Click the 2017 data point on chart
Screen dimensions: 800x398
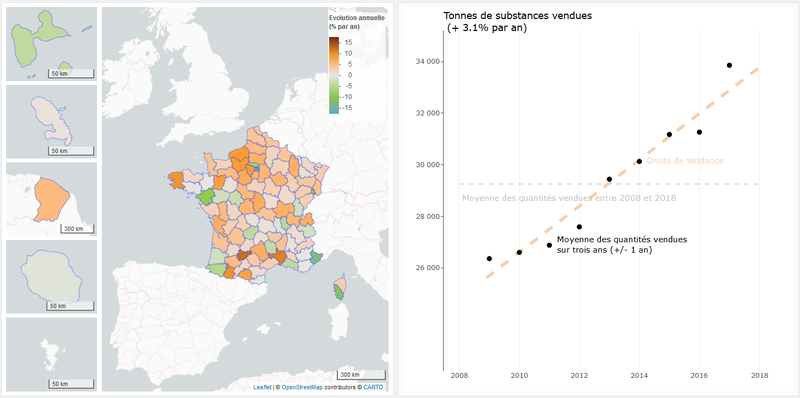(729, 65)
